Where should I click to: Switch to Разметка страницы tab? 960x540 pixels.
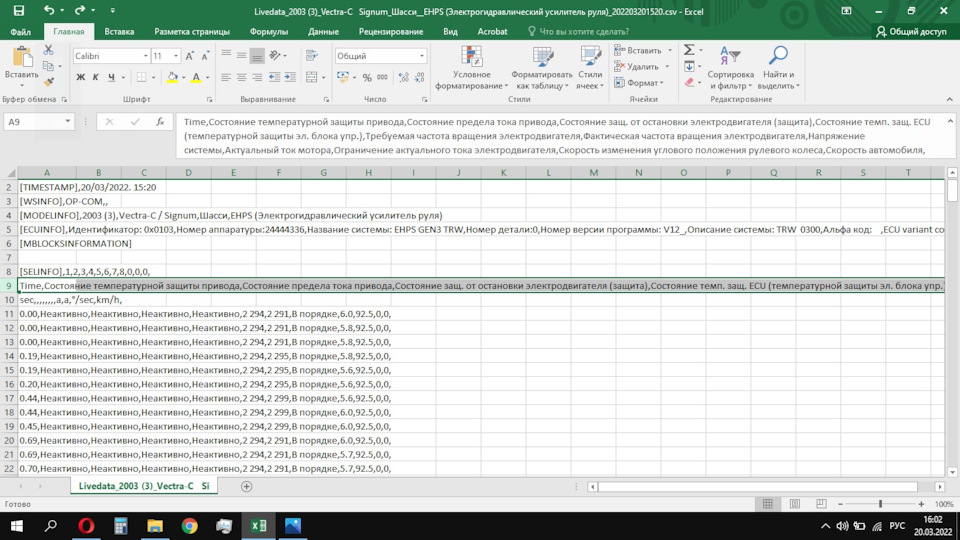(192, 31)
